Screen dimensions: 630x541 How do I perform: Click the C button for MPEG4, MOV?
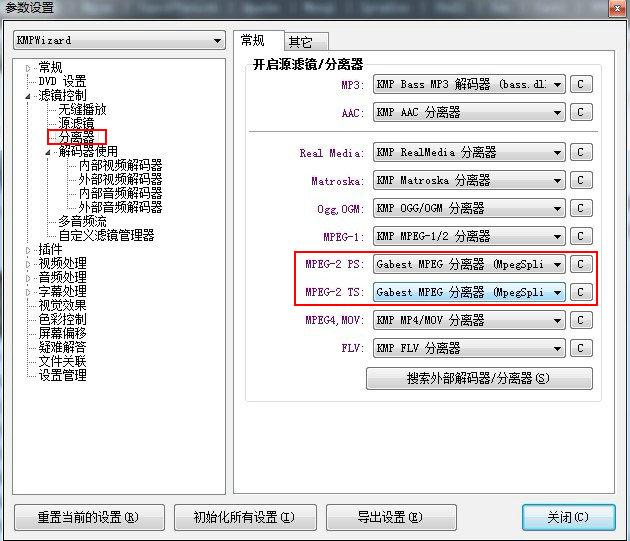tap(581, 320)
